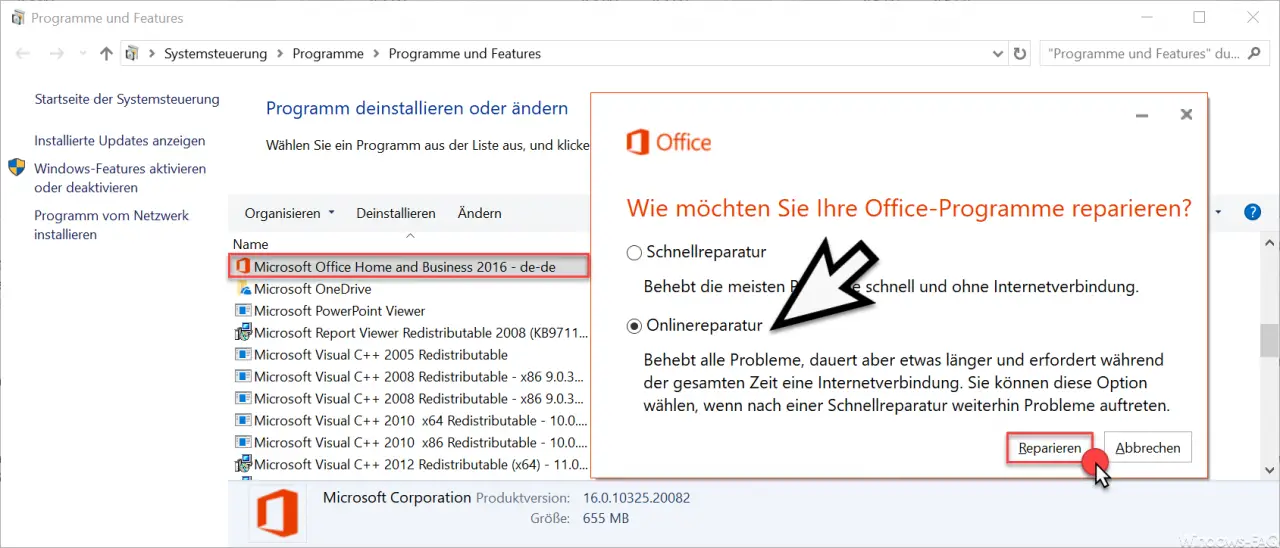Minimize the Programme und Features window
This screenshot has width=1280, height=548.
coord(1145,18)
